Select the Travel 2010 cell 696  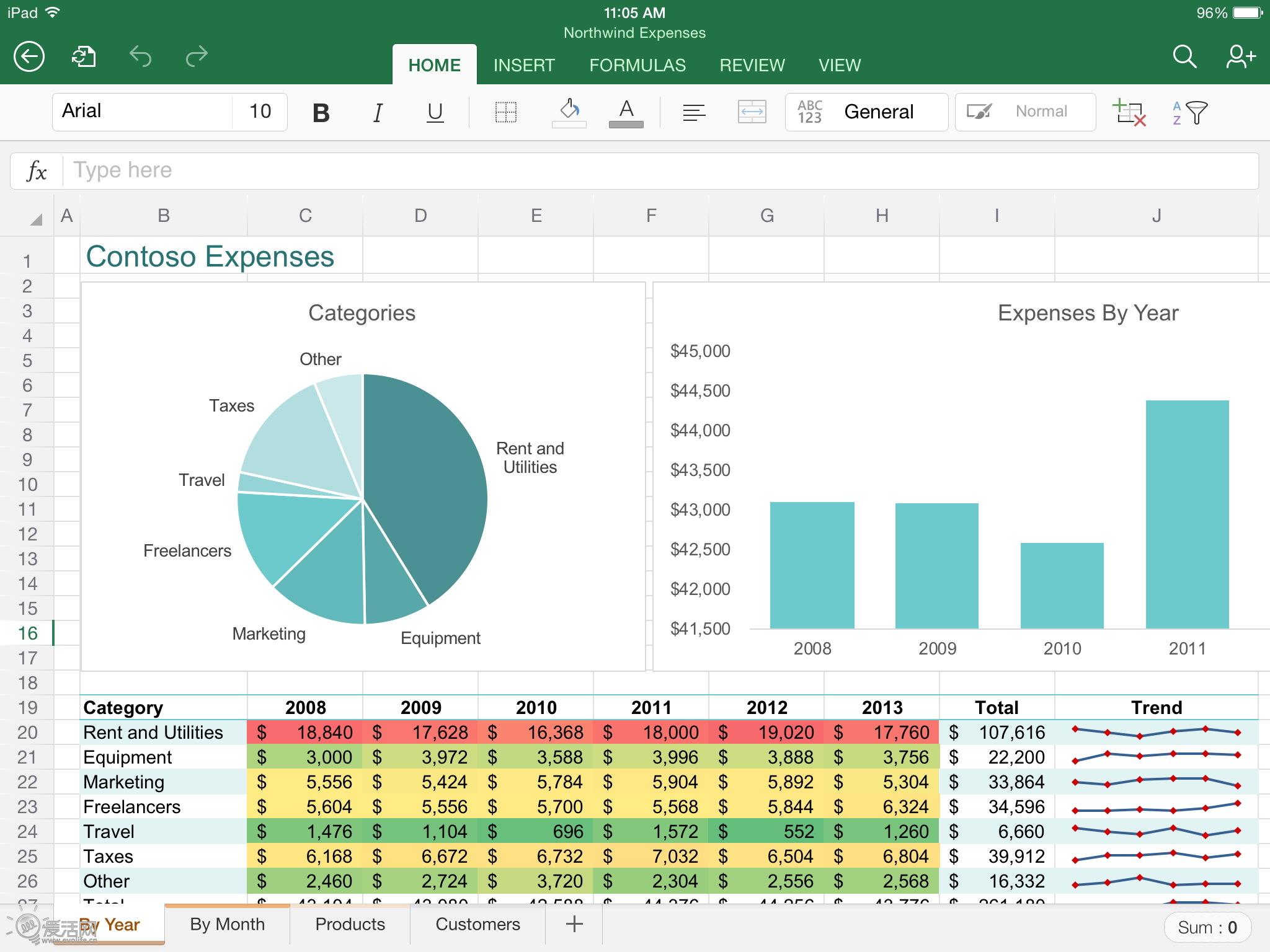pos(536,831)
